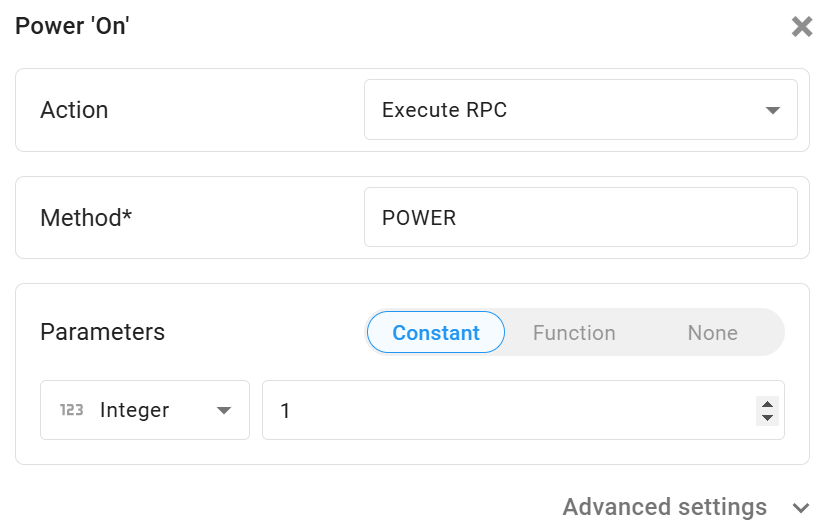This screenshot has height=529, width=819.
Task: Open the Integer value type dropdown
Action: point(144,410)
